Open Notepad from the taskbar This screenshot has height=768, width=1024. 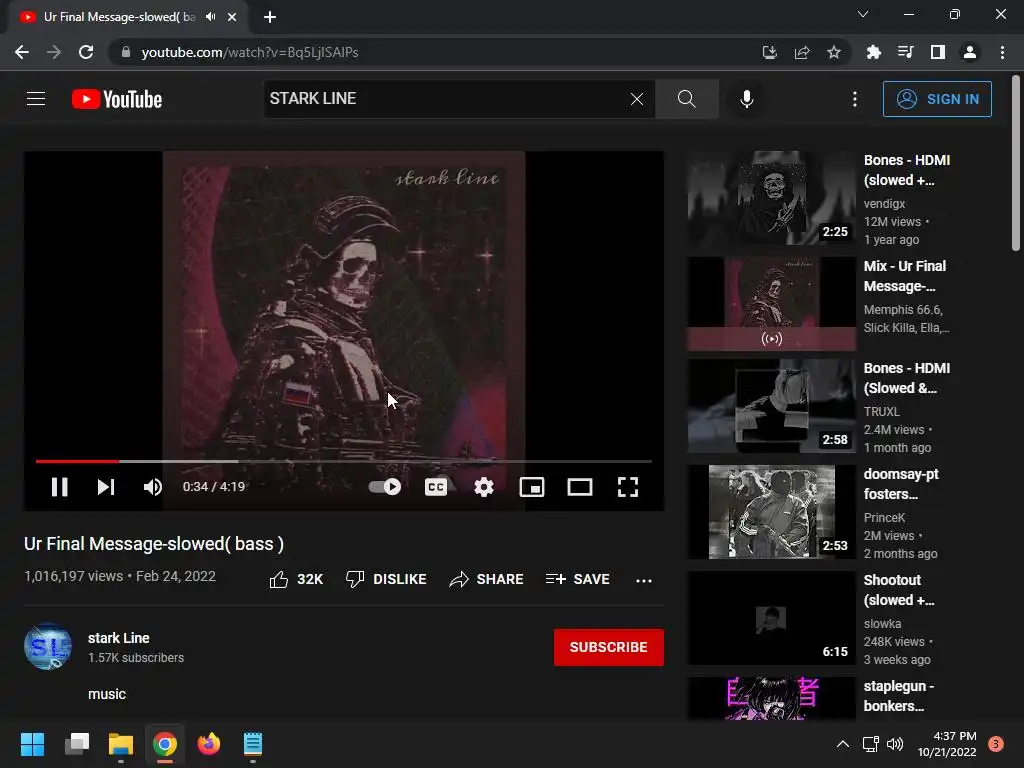click(253, 744)
